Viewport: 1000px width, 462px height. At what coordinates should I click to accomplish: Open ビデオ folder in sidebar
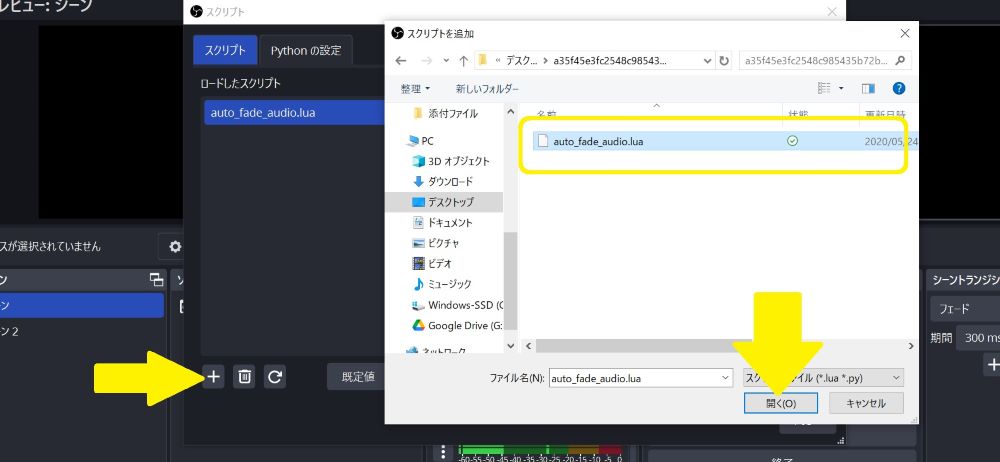(432, 264)
